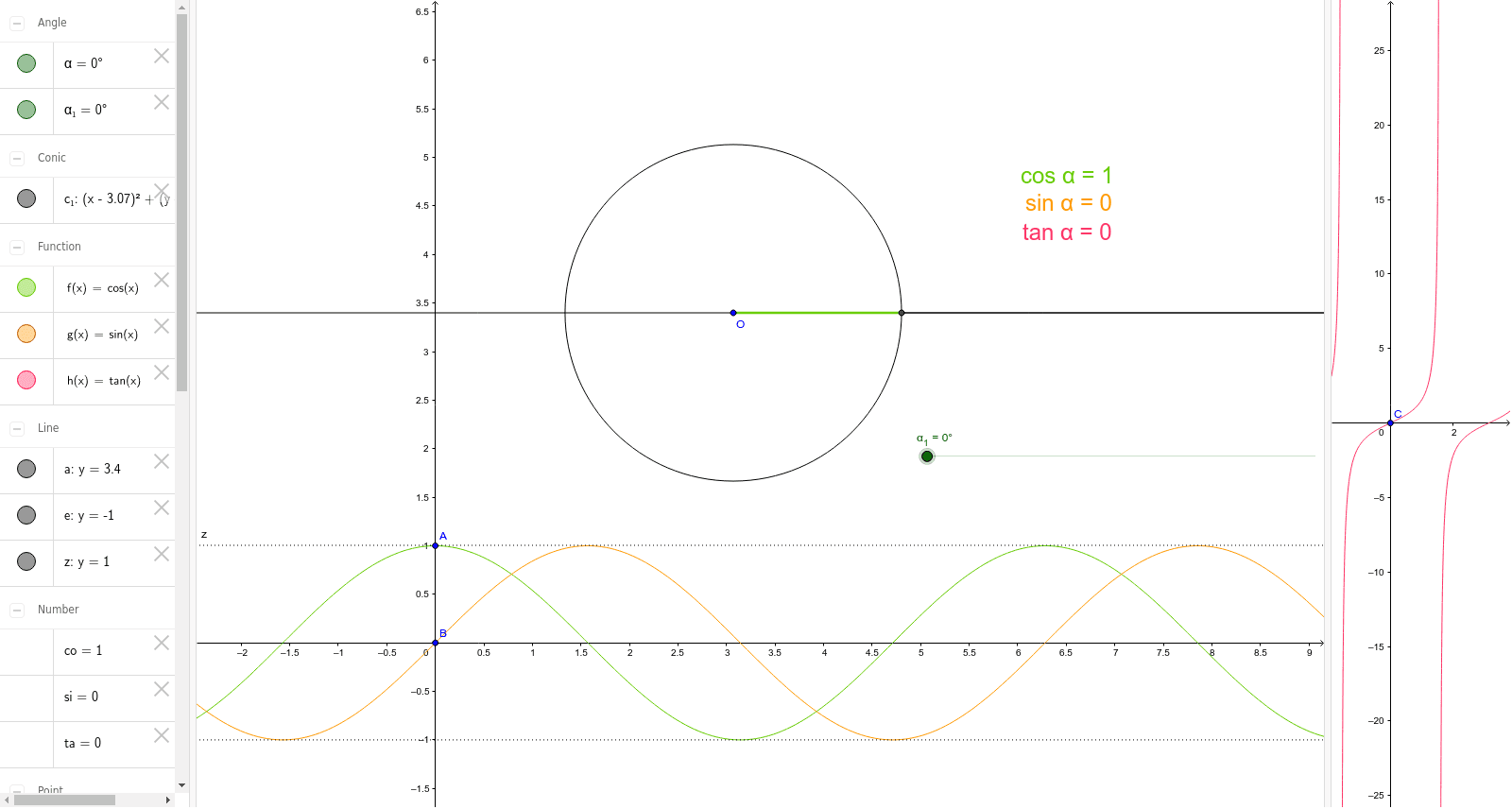Select point C in the tangent graph
The image size is (1512, 809).
coord(1390,422)
